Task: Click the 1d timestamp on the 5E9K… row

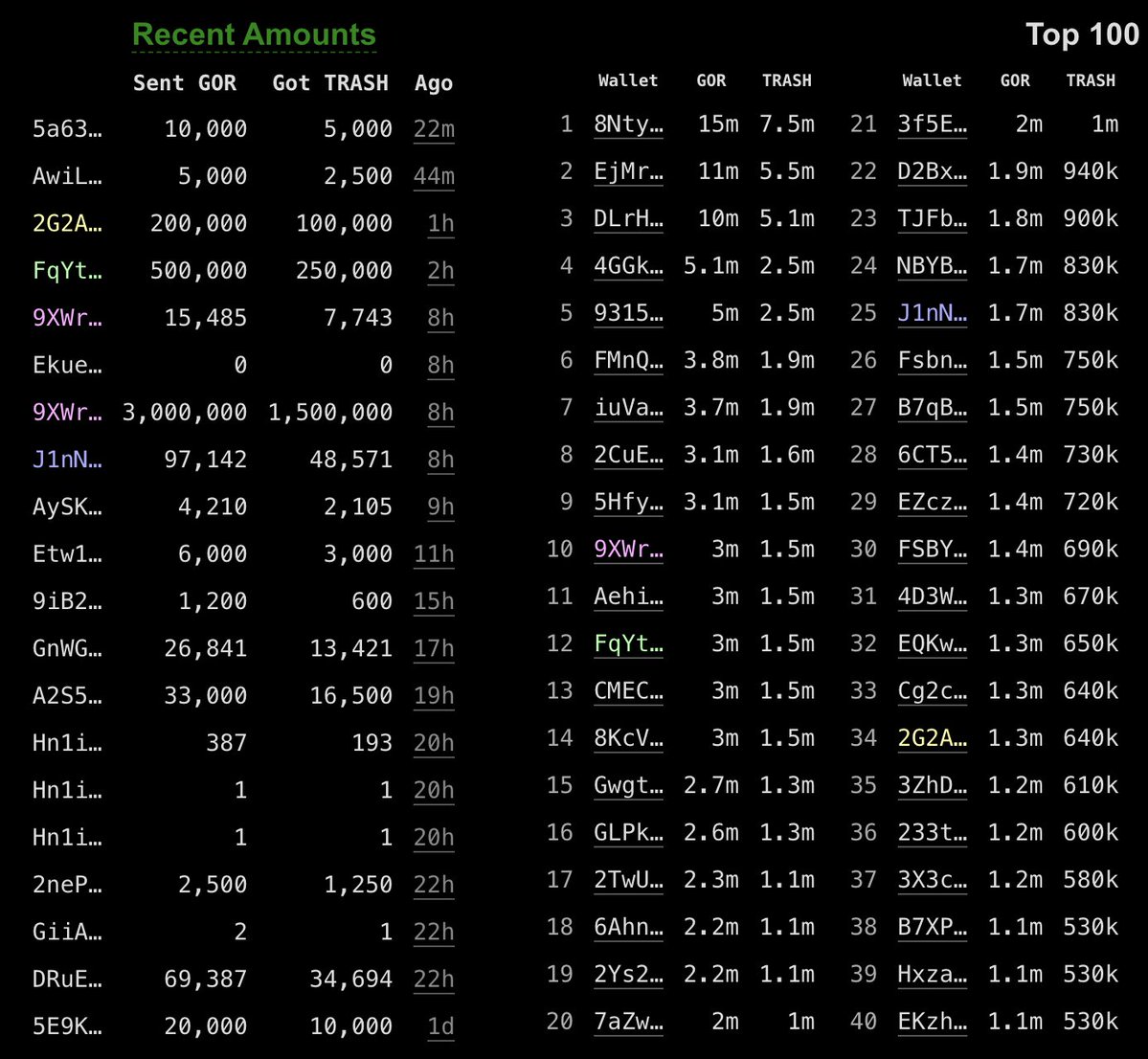Action: coord(439,1025)
